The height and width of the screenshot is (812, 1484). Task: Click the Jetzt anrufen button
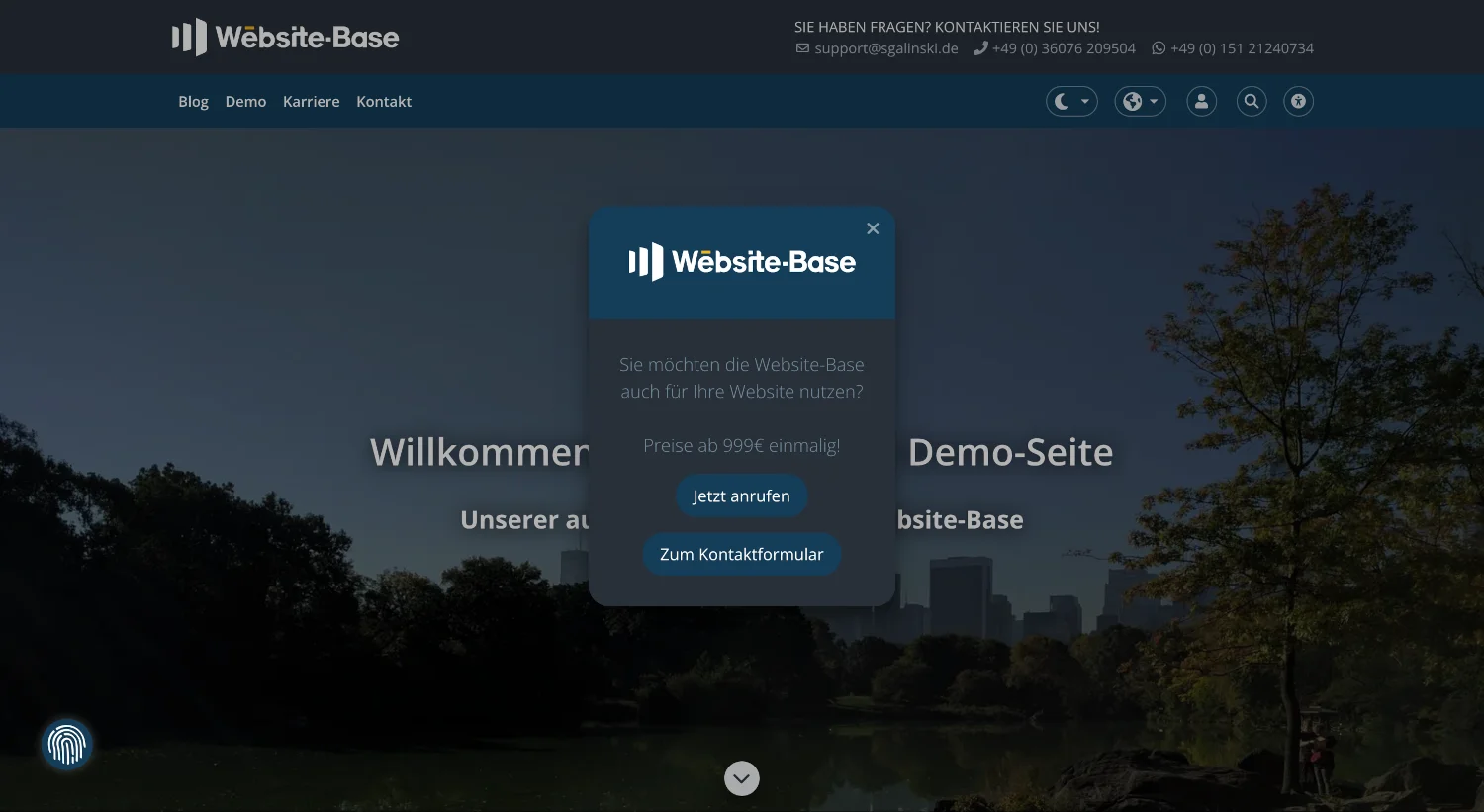[x=741, y=496]
